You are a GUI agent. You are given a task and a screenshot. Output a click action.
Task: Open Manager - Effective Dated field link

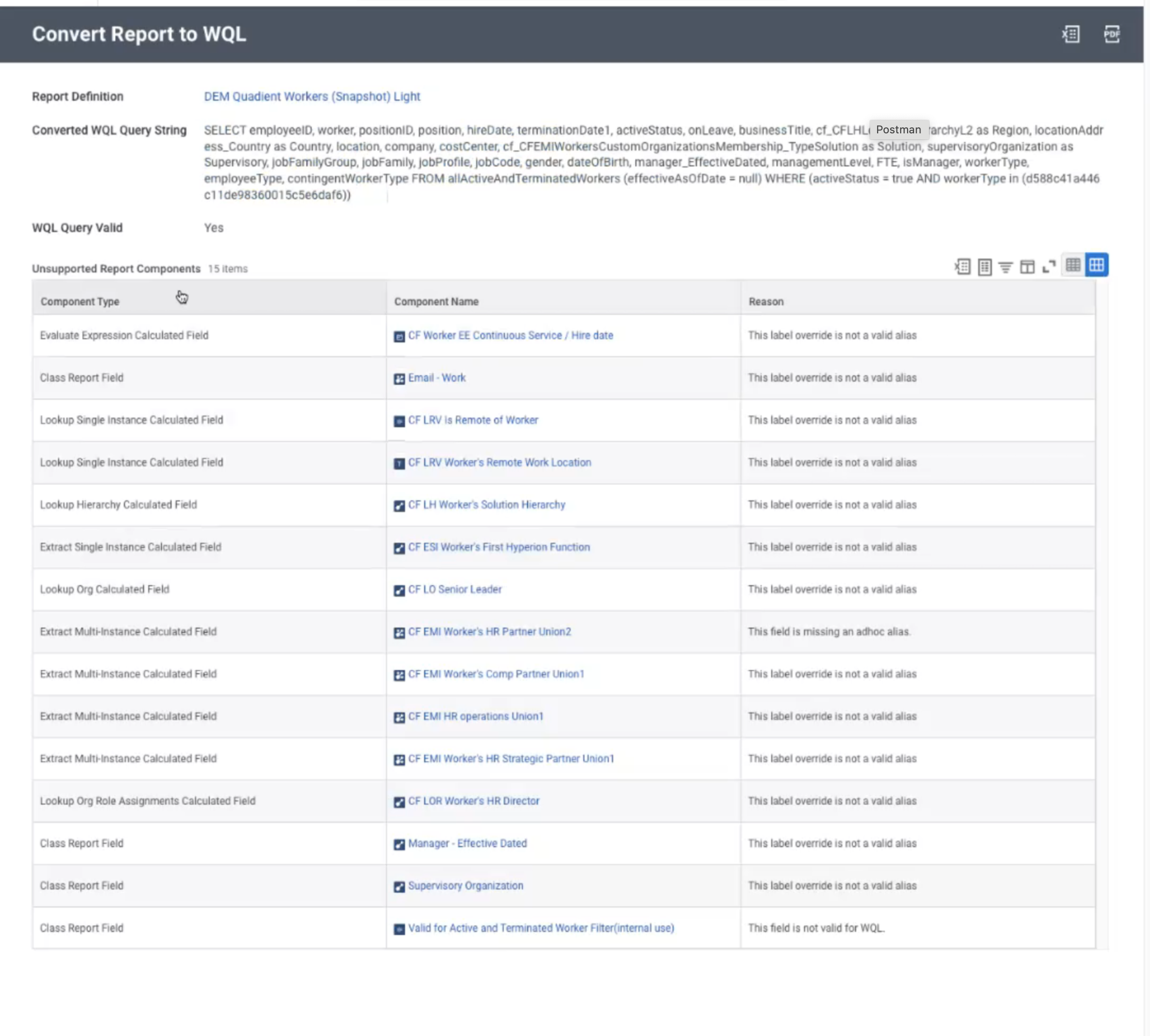coord(467,843)
